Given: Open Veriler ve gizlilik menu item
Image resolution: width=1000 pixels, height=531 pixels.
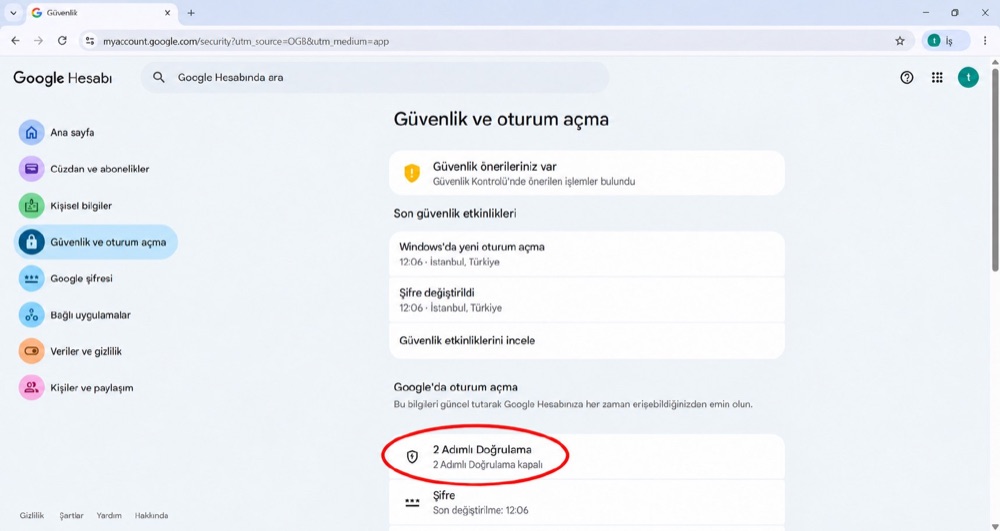Looking at the screenshot, I should [x=96, y=351].
